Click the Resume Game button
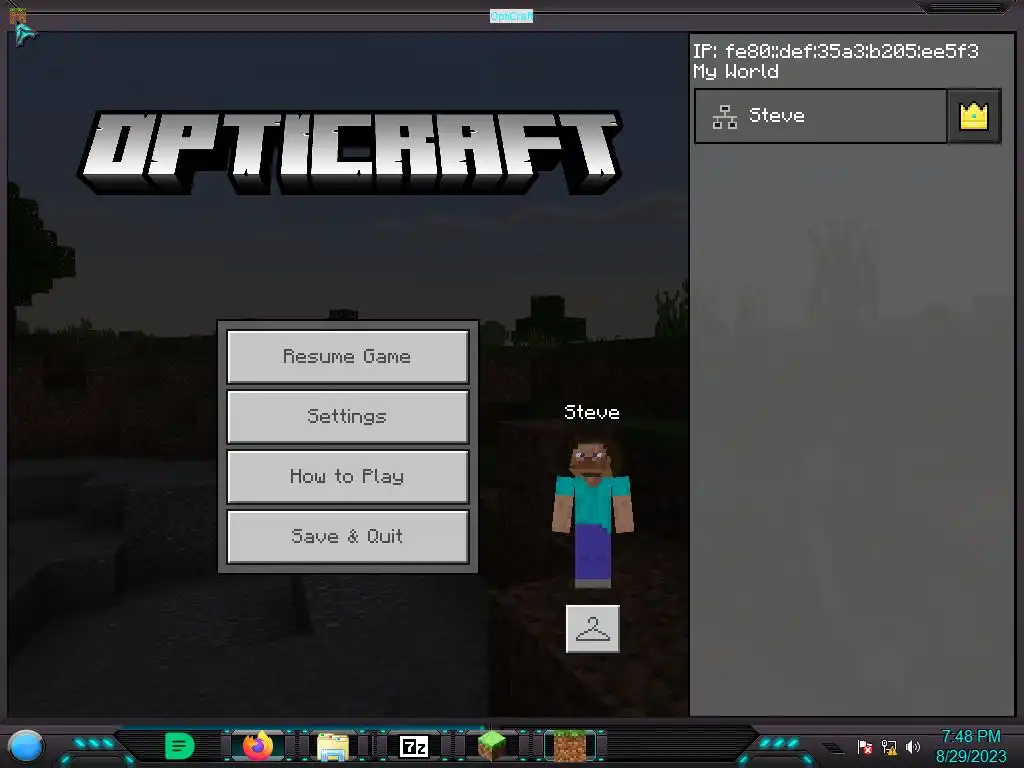Viewport: 1024px width, 768px height. 347,356
